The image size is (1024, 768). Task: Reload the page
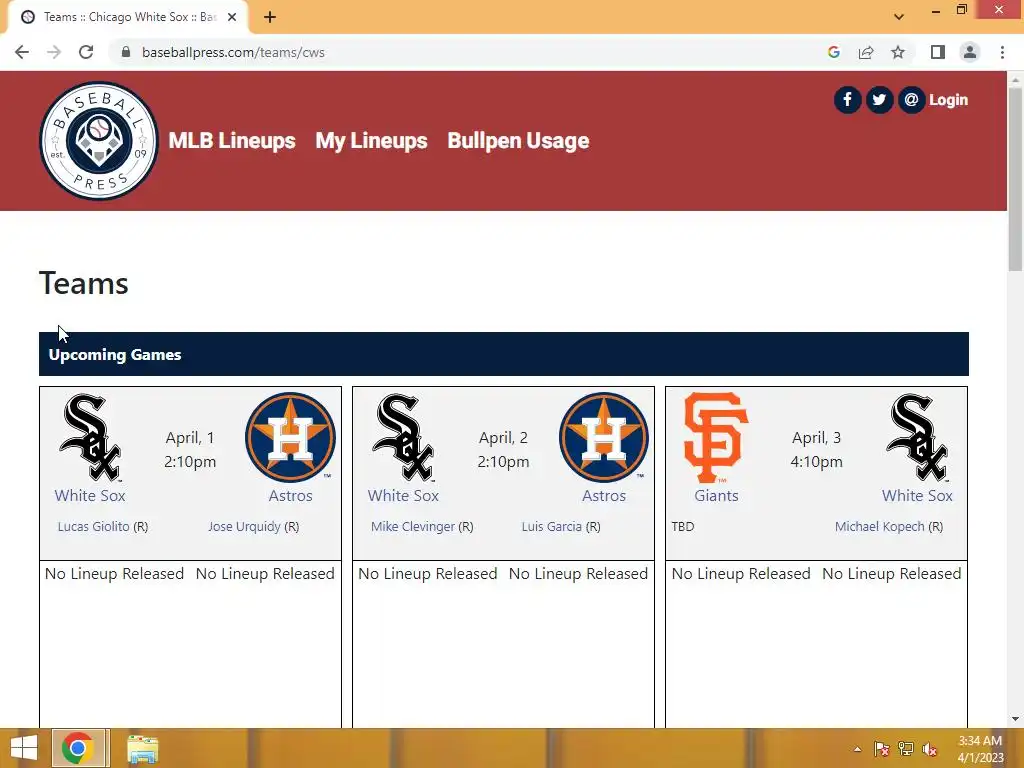(86, 52)
